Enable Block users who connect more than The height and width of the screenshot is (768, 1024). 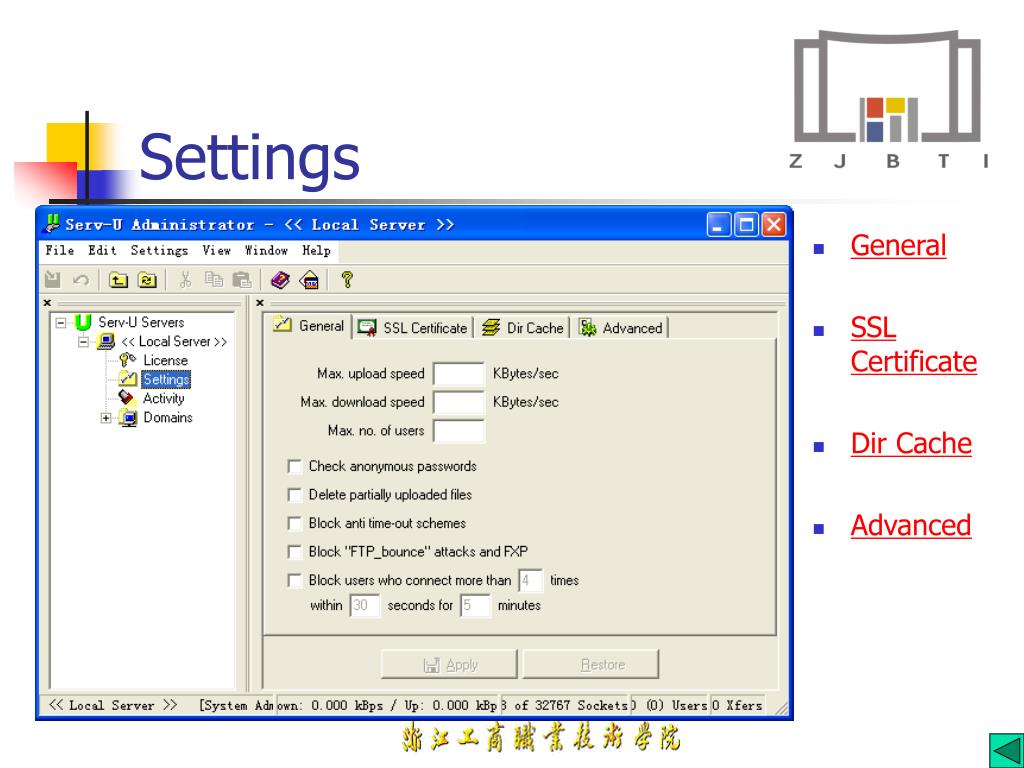coord(295,580)
